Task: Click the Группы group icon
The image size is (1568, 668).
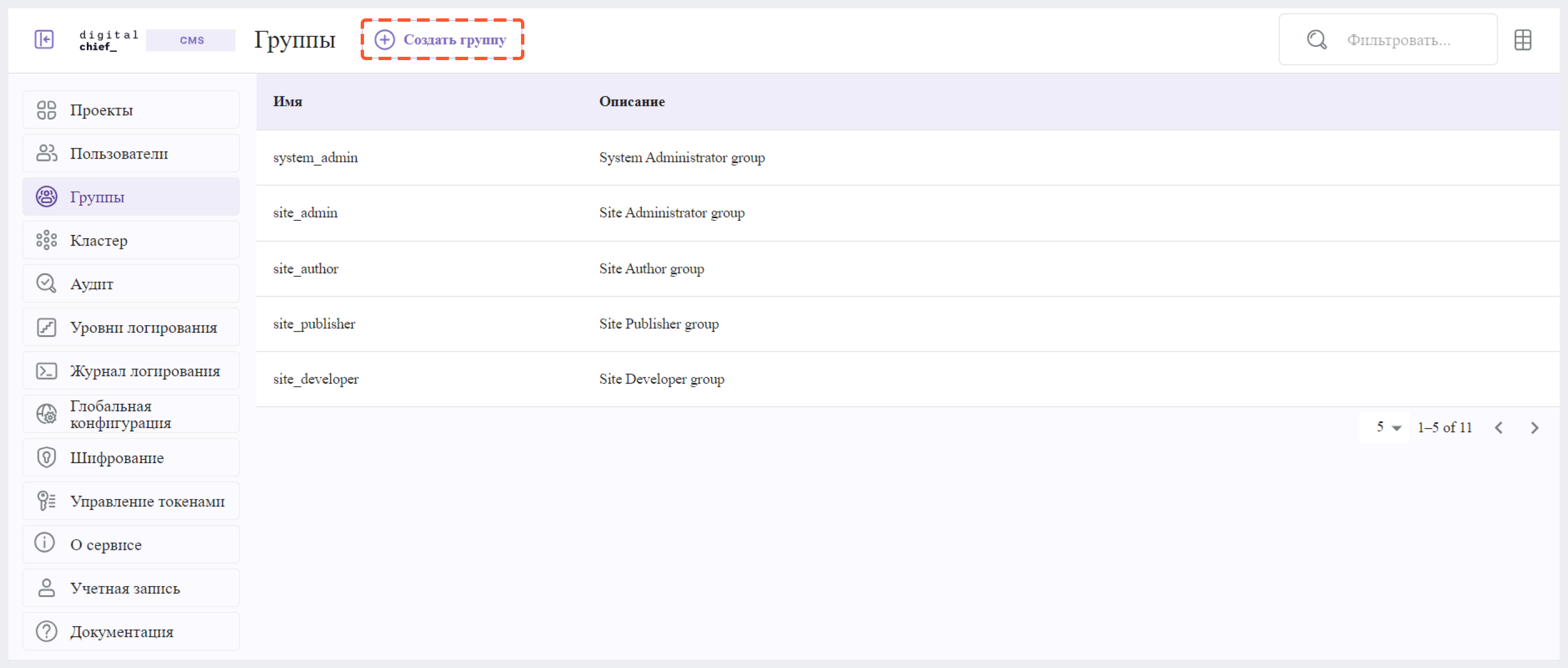Action: pyautogui.click(x=46, y=197)
